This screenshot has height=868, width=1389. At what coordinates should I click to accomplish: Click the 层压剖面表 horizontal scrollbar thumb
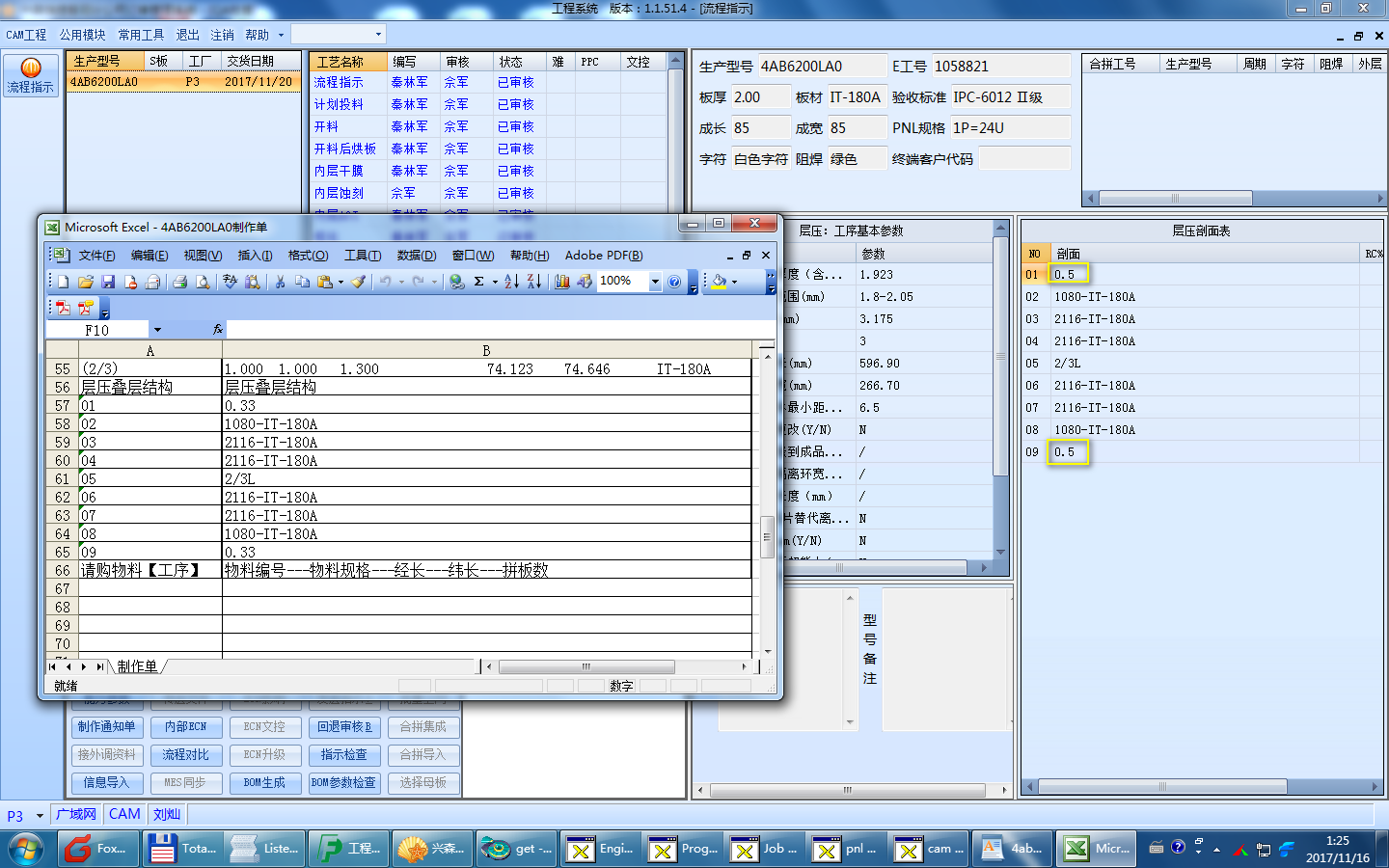point(1163,787)
